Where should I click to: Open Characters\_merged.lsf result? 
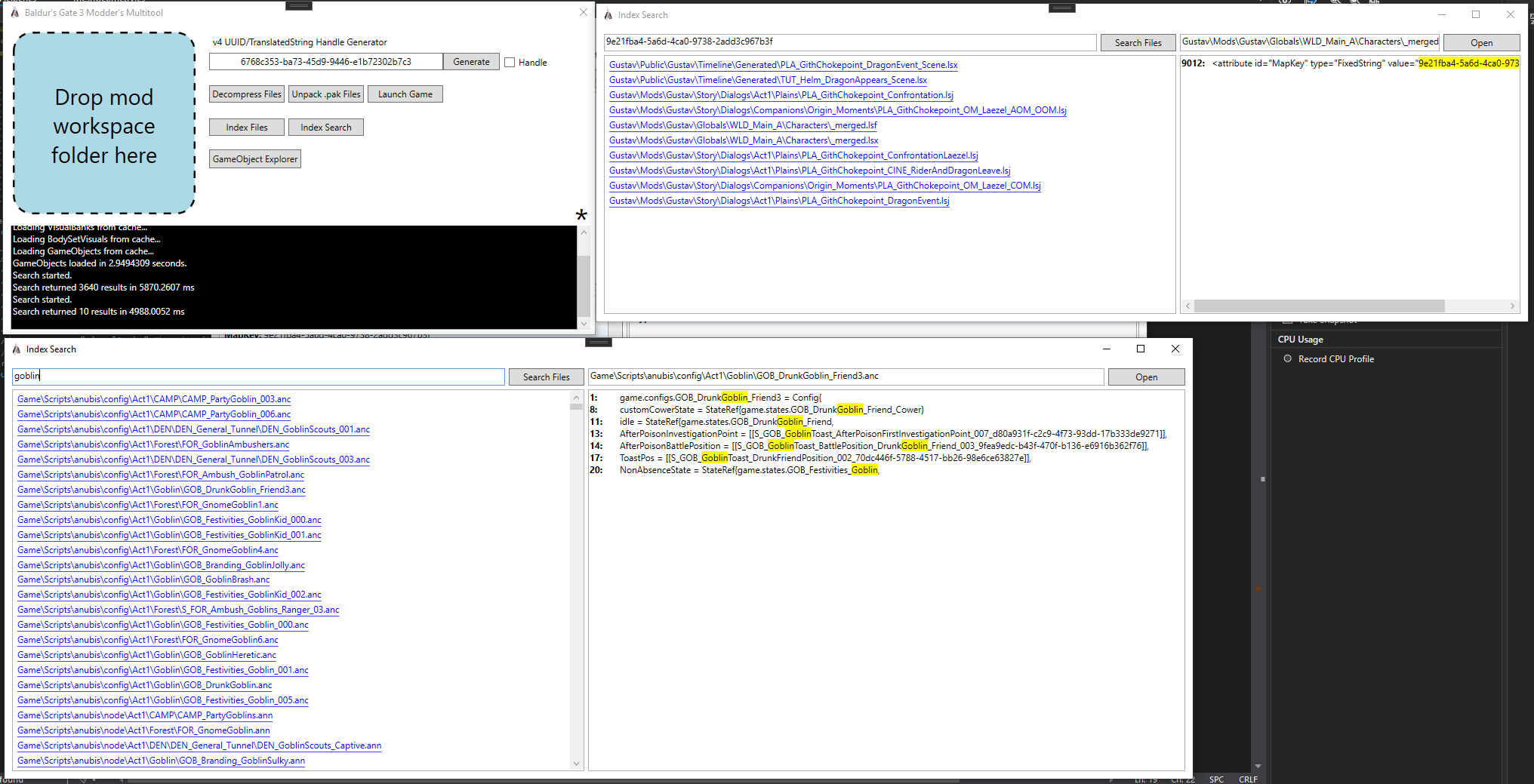(x=743, y=125)
